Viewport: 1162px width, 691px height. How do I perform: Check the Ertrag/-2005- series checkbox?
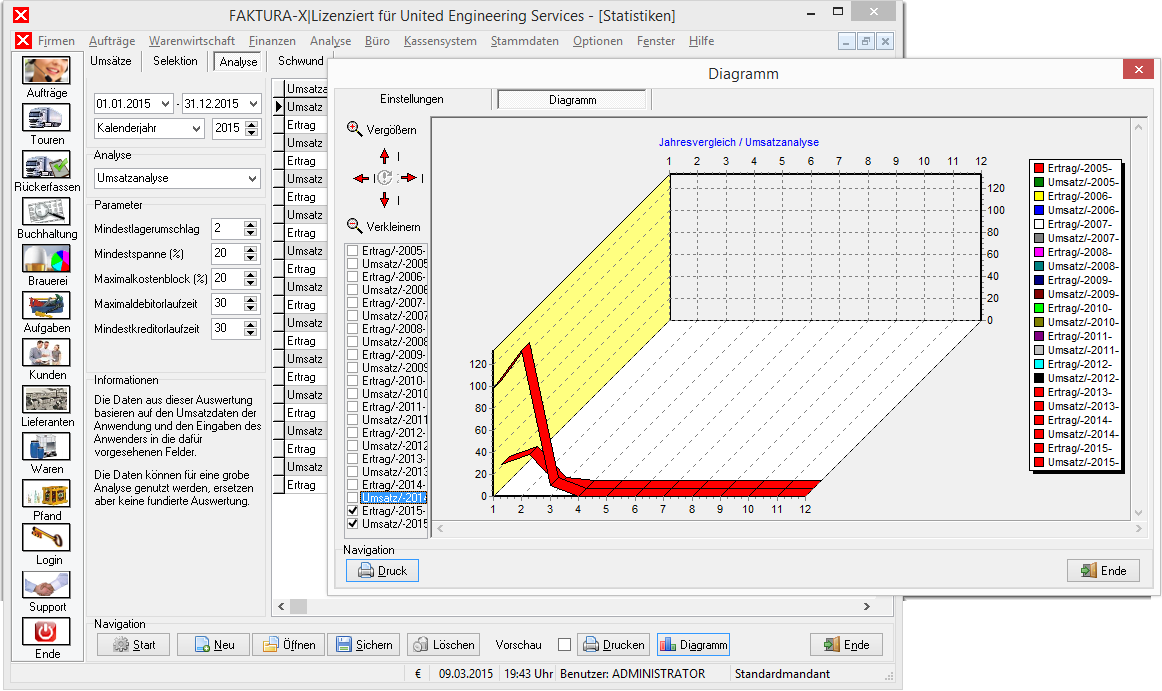tap(353, 251)
